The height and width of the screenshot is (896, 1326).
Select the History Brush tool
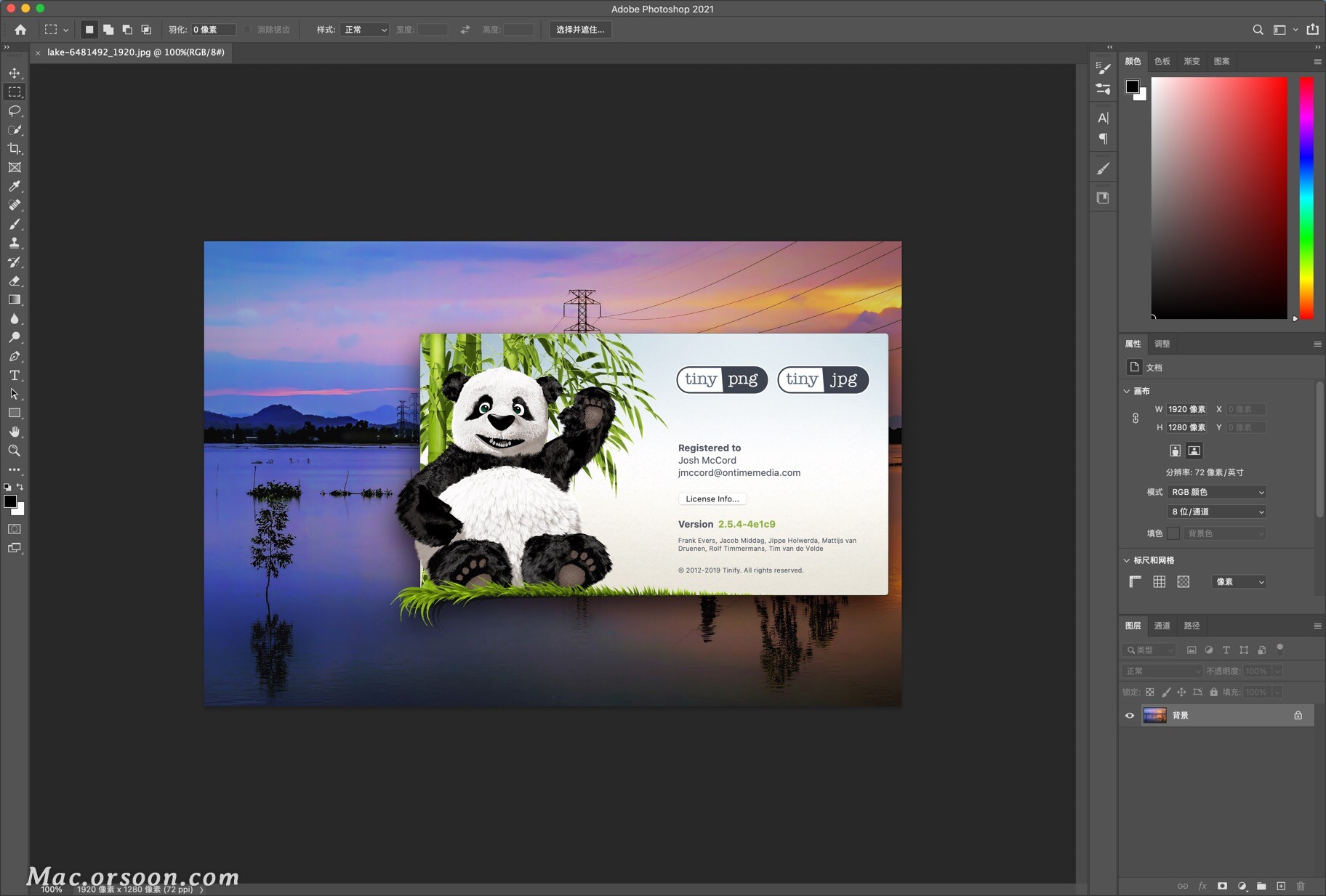pyautogui.click(x=15, y=262)
